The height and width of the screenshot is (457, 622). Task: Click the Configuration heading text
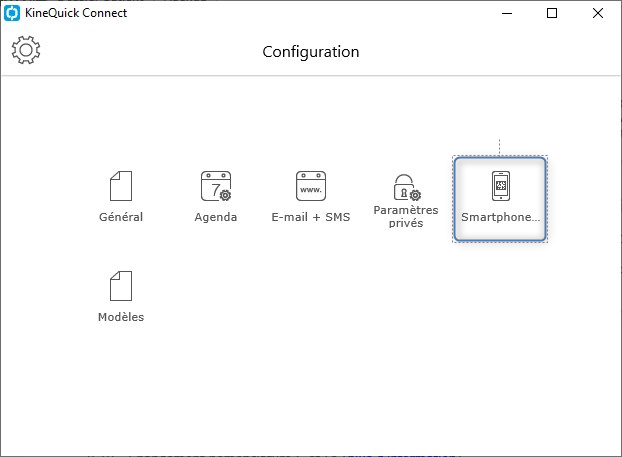tap(311, 52)
